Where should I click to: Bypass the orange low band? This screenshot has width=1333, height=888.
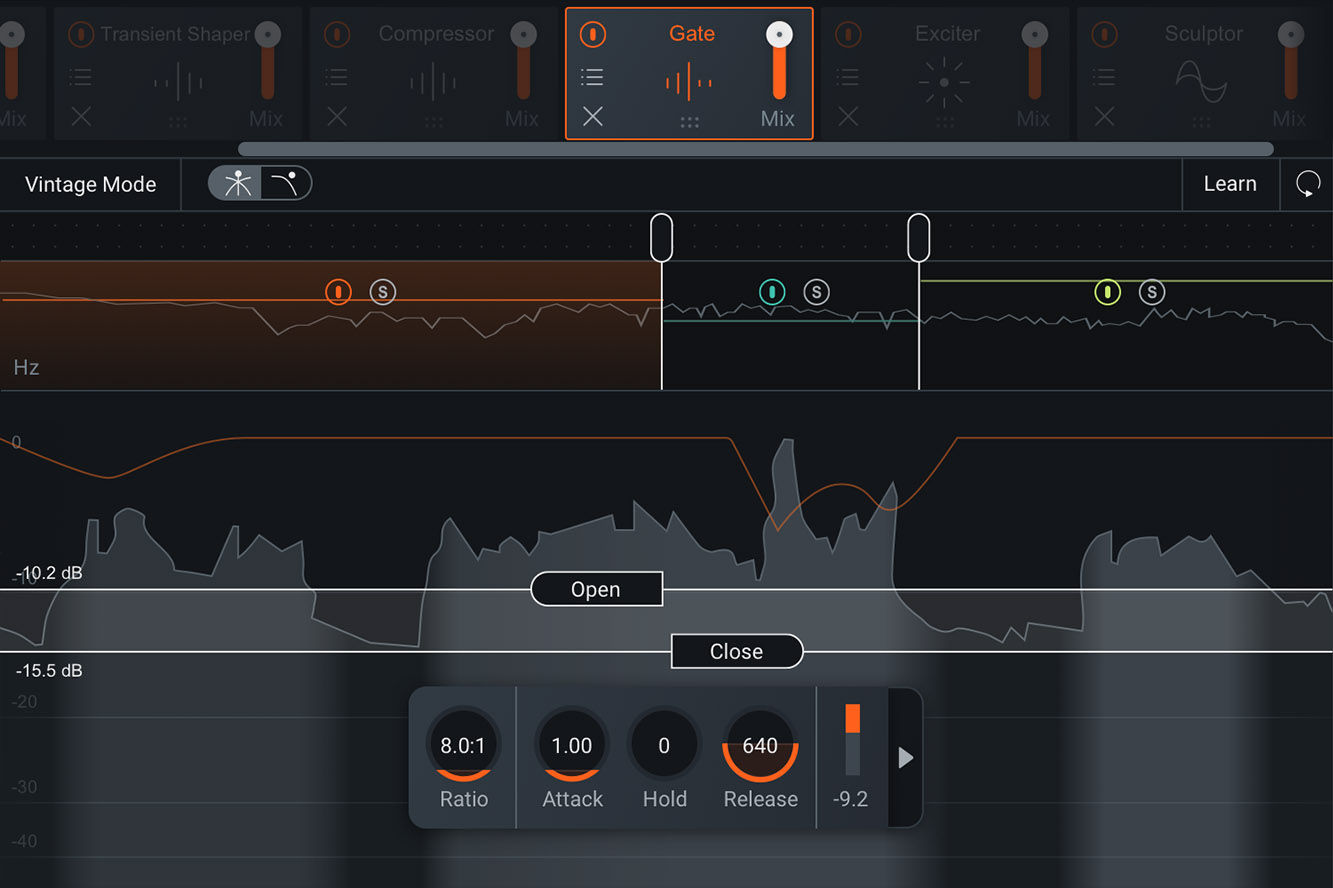pyautogui.click(x=339, y=292)
